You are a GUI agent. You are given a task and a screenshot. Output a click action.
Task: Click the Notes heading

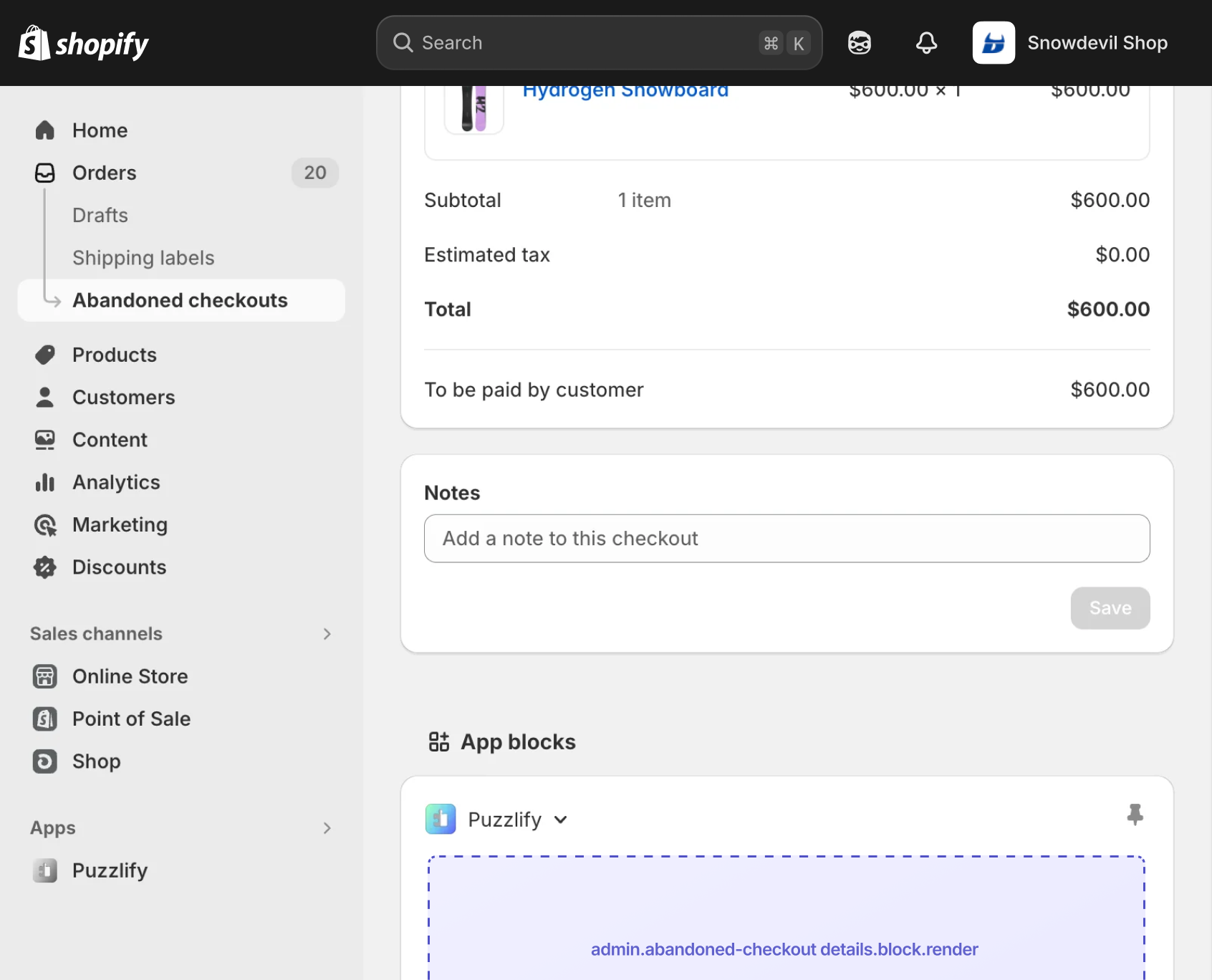click(x=452, y=493)
